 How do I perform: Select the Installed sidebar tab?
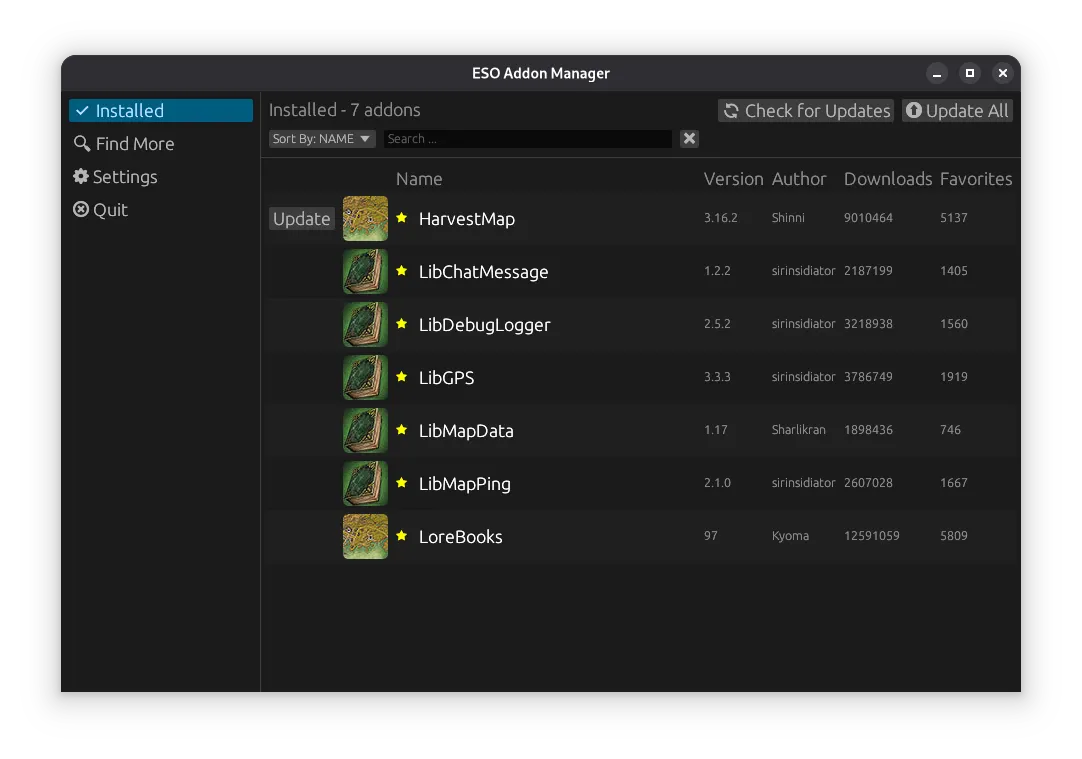(x=160, y=111)
